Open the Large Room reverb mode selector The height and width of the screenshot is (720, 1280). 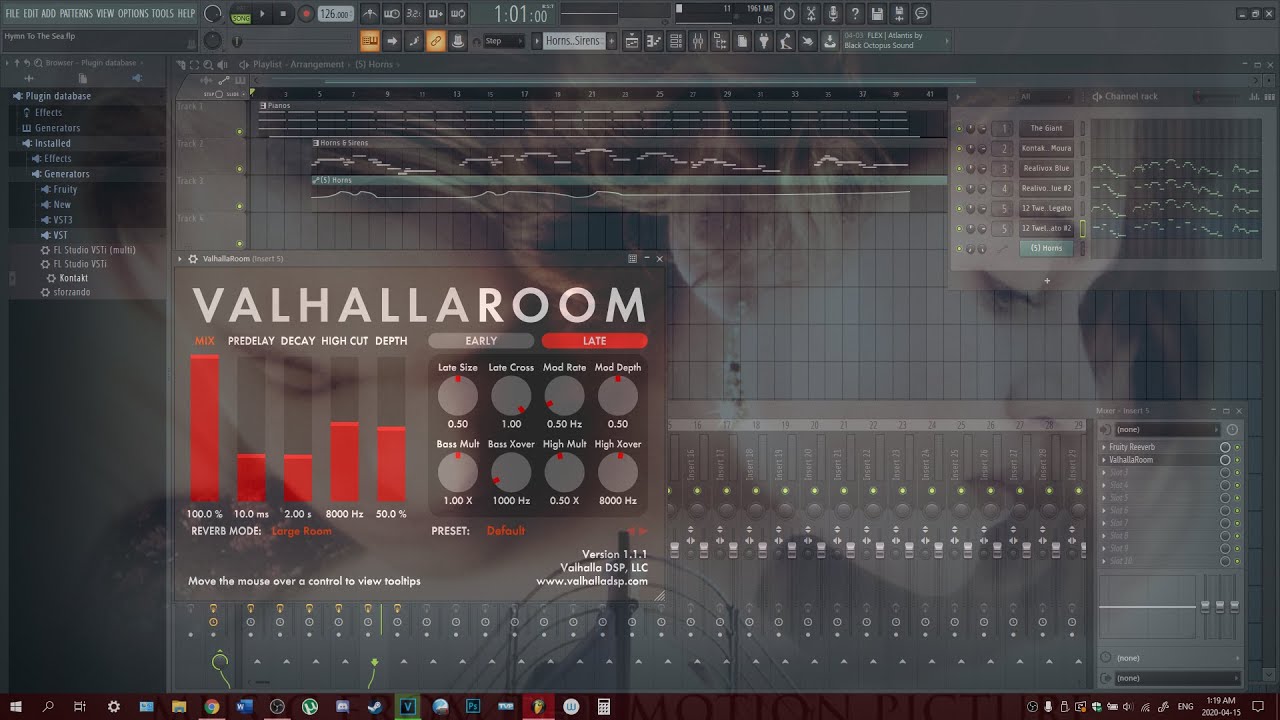(x=301, y=531)
